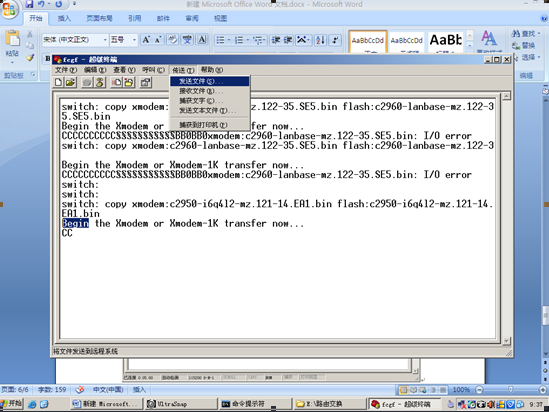Click the Open file icon in HyperTerminal toolbar
The height and width of the screenshot is (412, 549).
(70, 83)
